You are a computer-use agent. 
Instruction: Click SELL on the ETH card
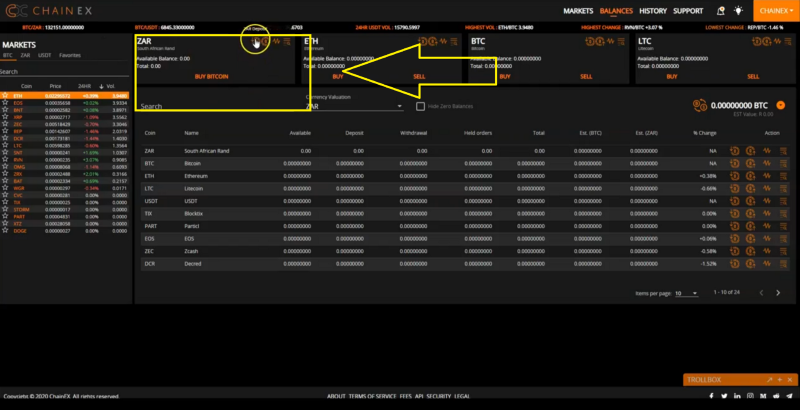tap(419, 76)
